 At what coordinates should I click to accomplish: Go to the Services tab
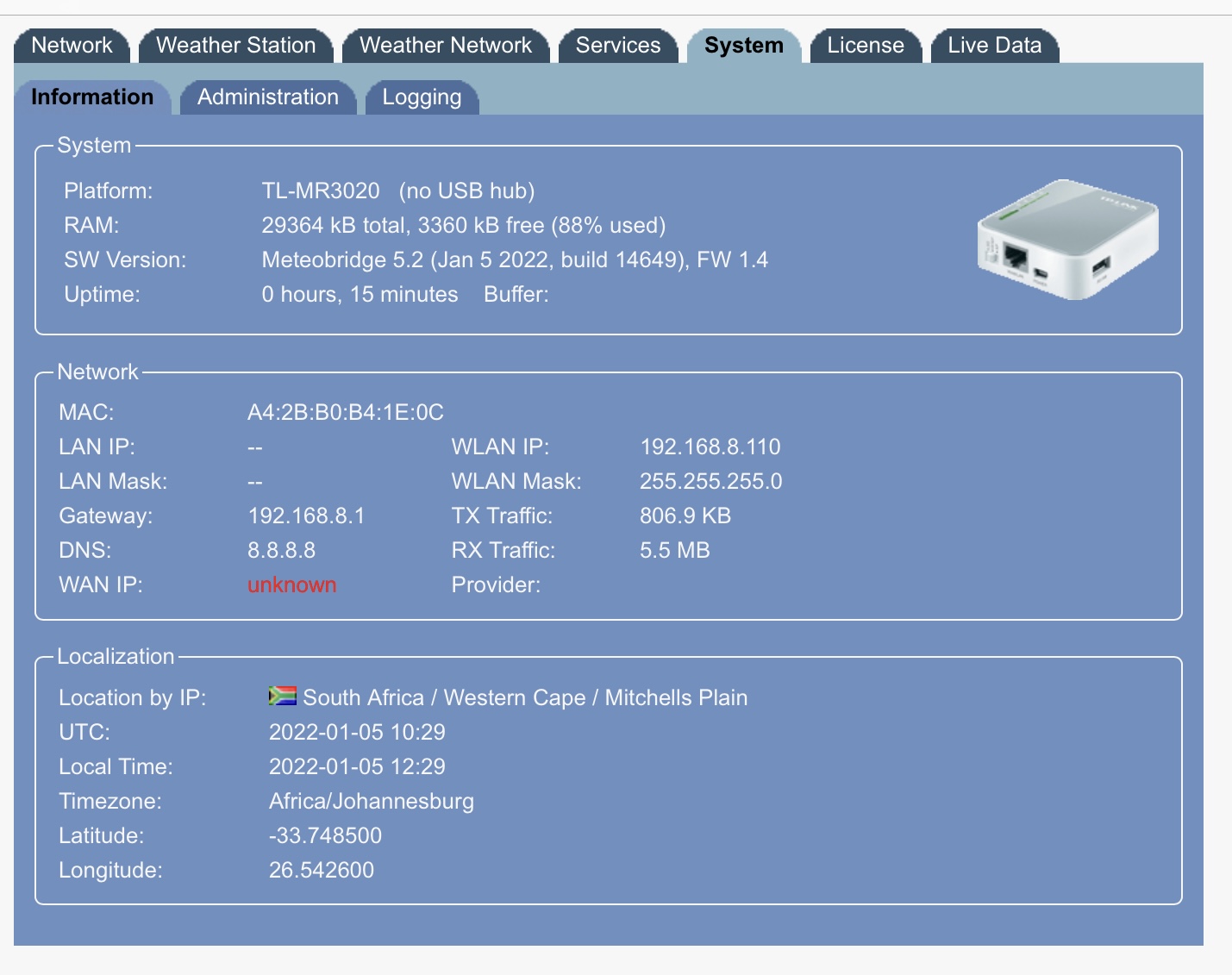click(x=617, y=46)
